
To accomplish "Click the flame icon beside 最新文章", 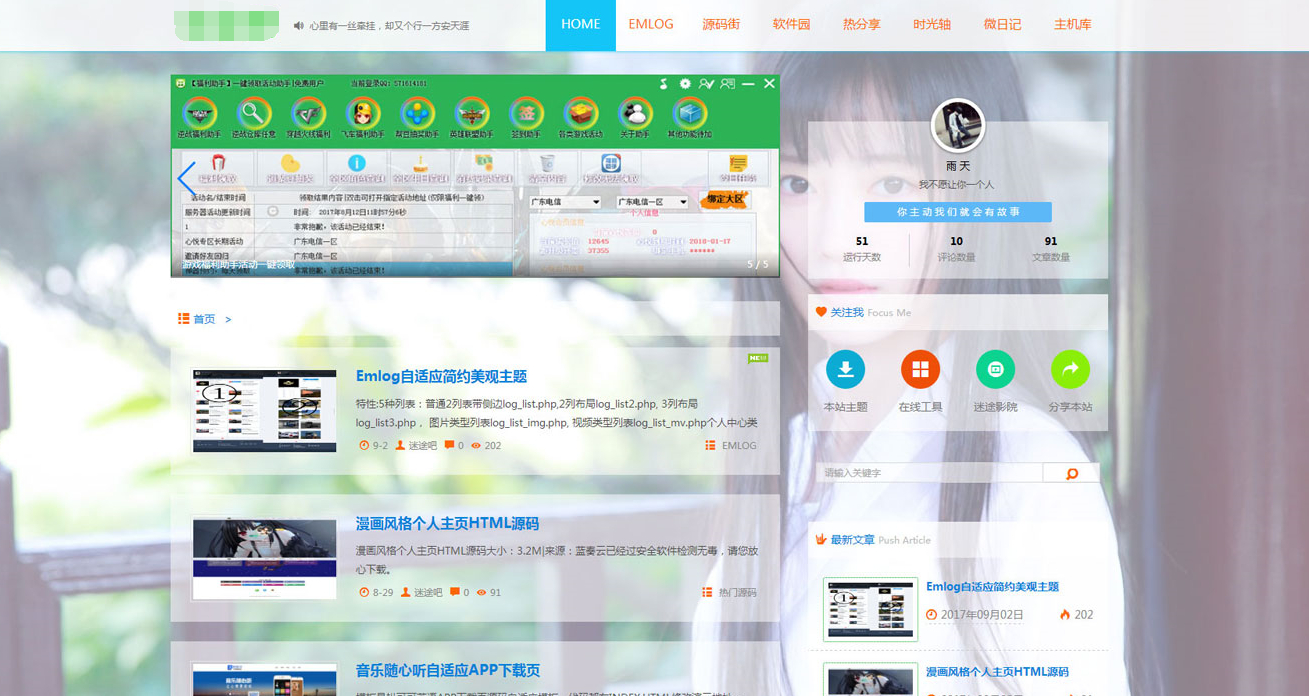I will [x=821, y=539].
